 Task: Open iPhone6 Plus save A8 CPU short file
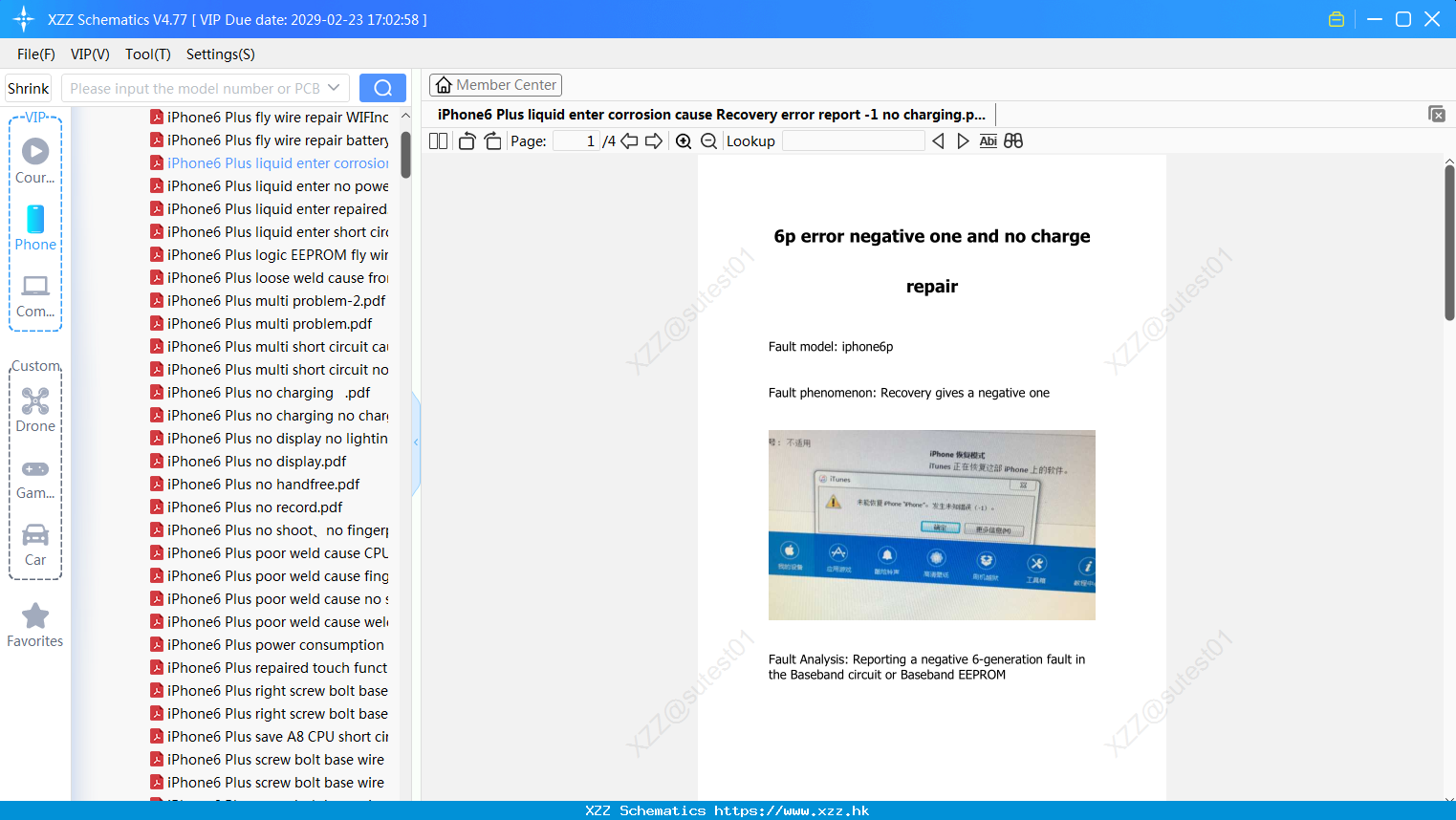click(x=270, y=737)
